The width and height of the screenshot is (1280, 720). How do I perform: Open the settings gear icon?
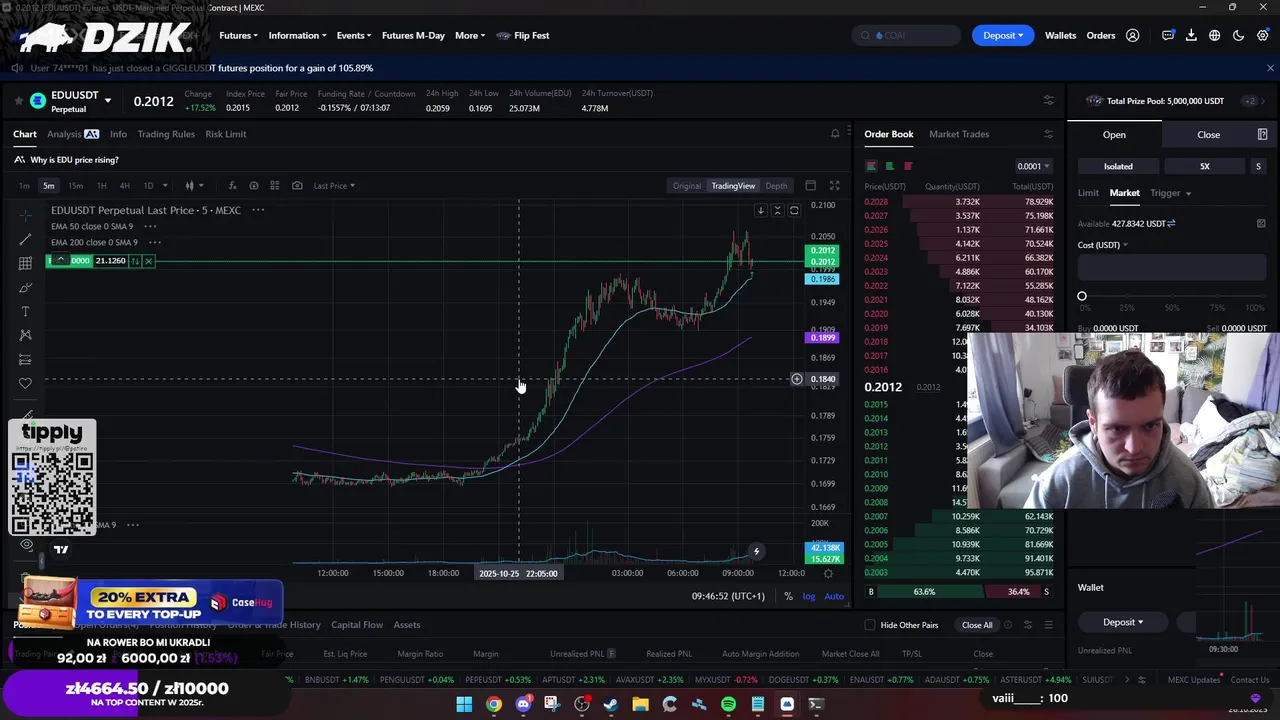point(1262,35)
